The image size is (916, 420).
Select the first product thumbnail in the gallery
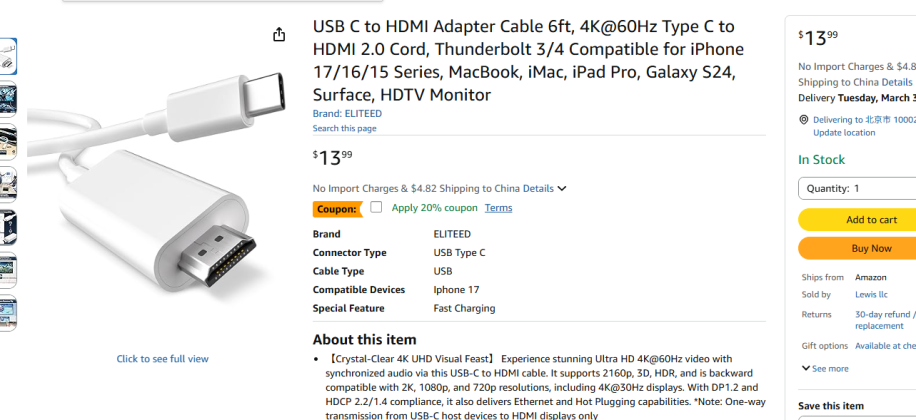pos(7,56)
